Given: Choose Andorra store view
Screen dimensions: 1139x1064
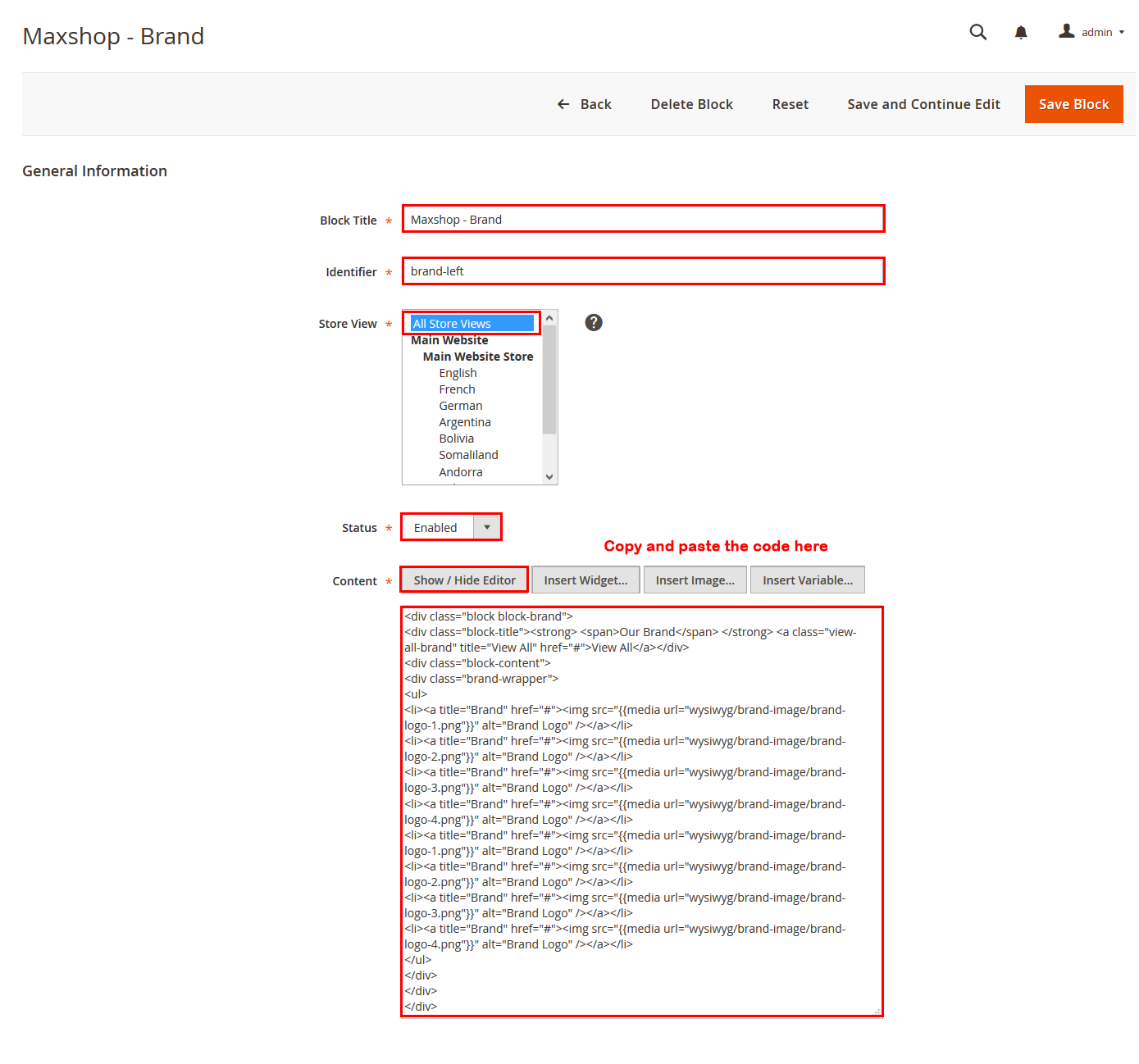Looking at the screenshot, I should [x=460, y=472].
